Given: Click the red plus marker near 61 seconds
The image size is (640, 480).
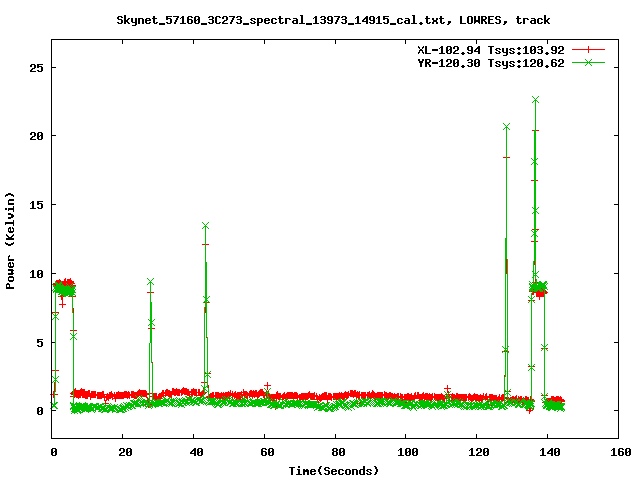Looking at the screenshot, I should 267,385.
